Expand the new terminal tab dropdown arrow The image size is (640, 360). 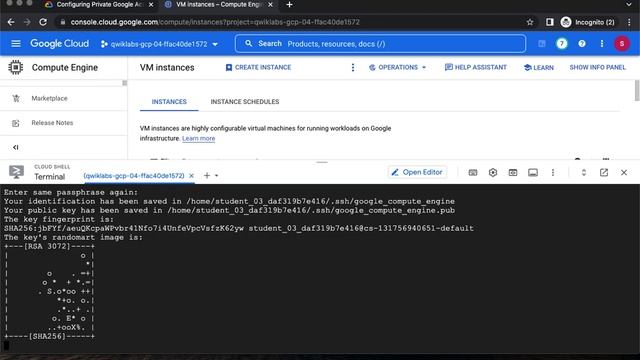coord(217,176)
